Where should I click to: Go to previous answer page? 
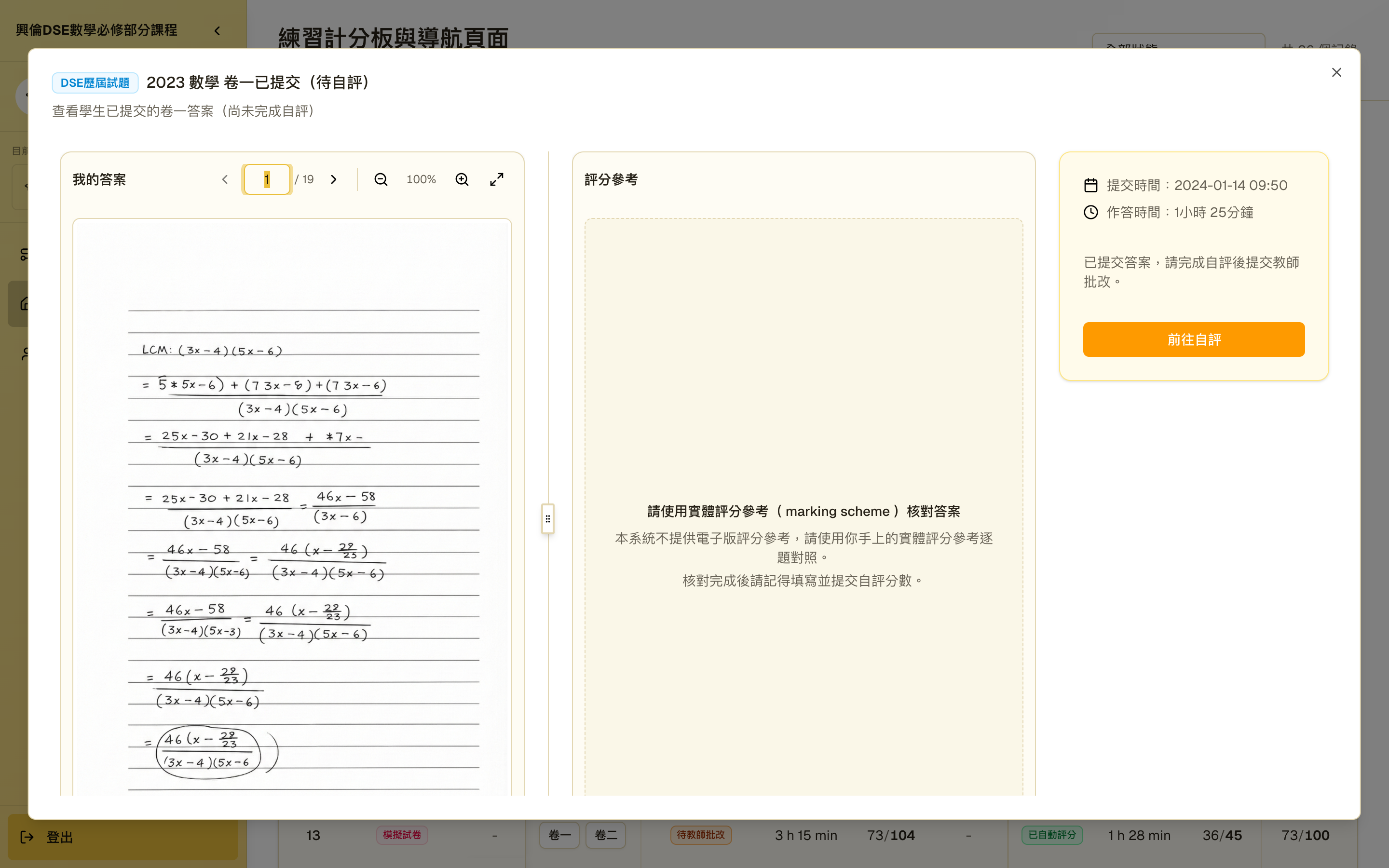225,180
